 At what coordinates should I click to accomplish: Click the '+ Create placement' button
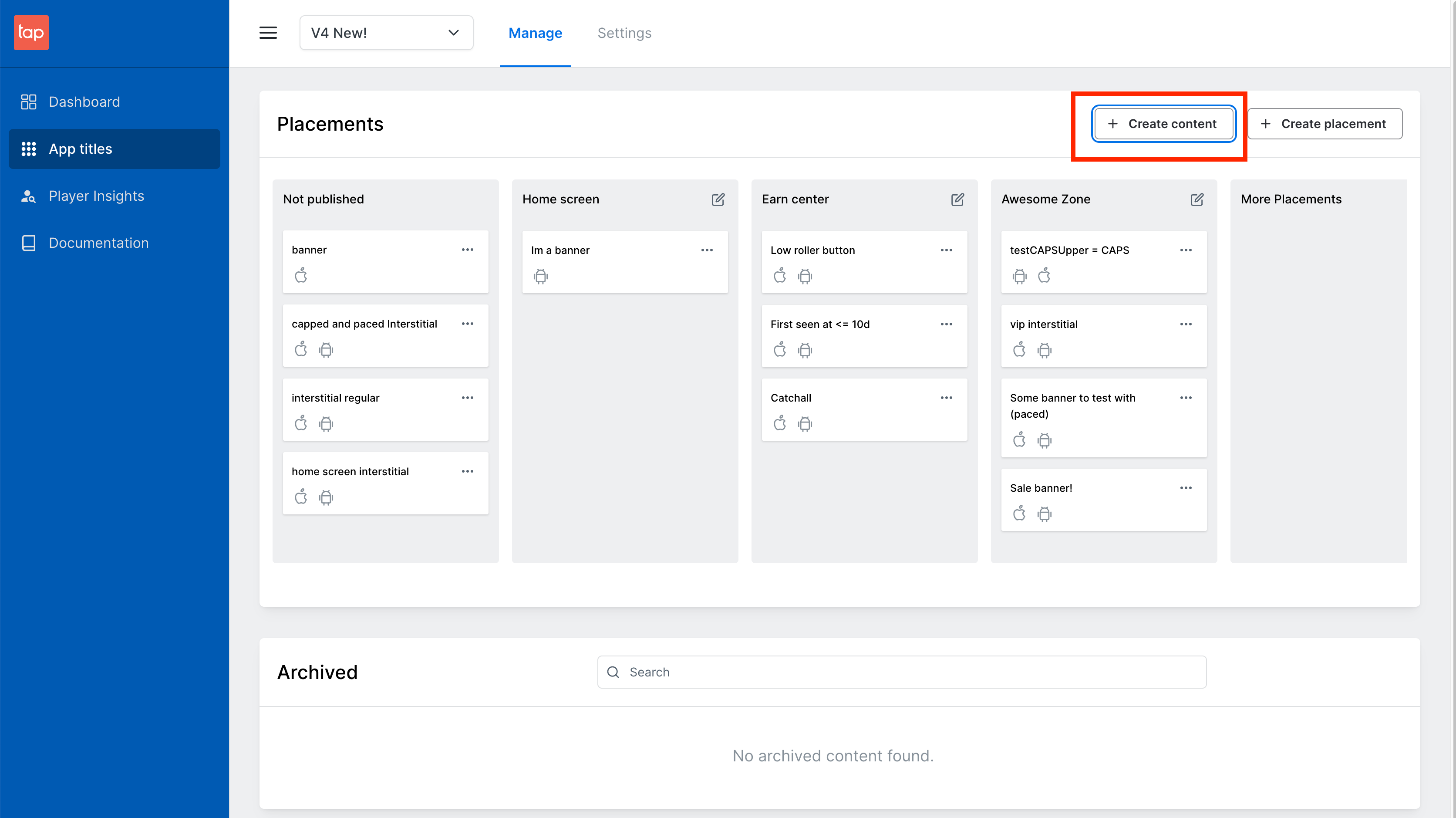pos(1324,123)
